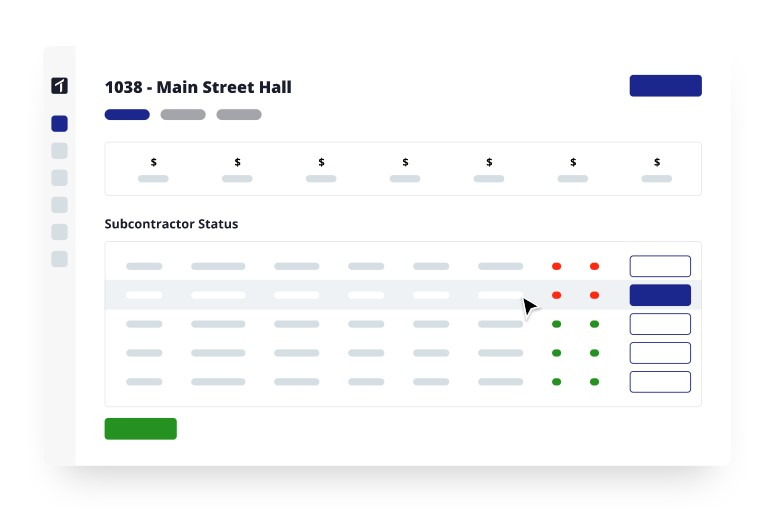772x516 pixels.
Task: Select the blue active tab pill under the title
Action: [127, 115]
